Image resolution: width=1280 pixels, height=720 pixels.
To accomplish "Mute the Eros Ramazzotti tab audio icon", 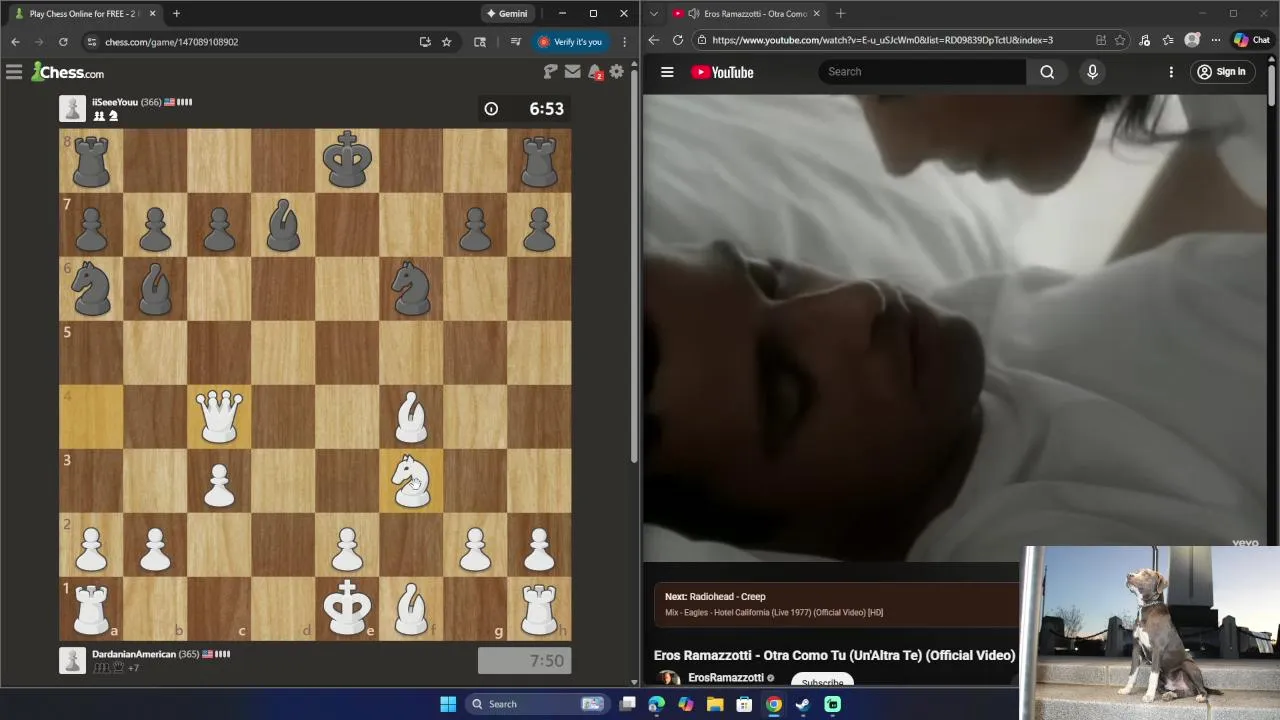I will click(x=693, y=14).
